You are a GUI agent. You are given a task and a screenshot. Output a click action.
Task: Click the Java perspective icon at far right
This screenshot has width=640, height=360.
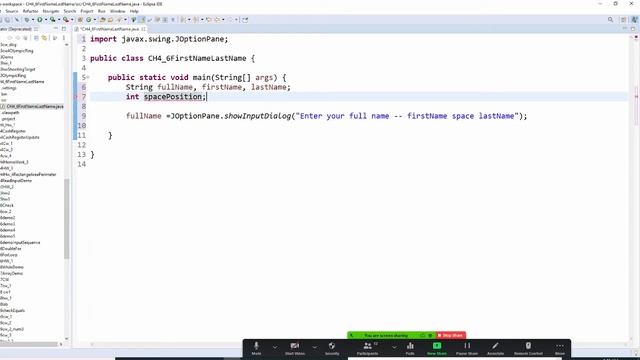[x=635, y=20]
